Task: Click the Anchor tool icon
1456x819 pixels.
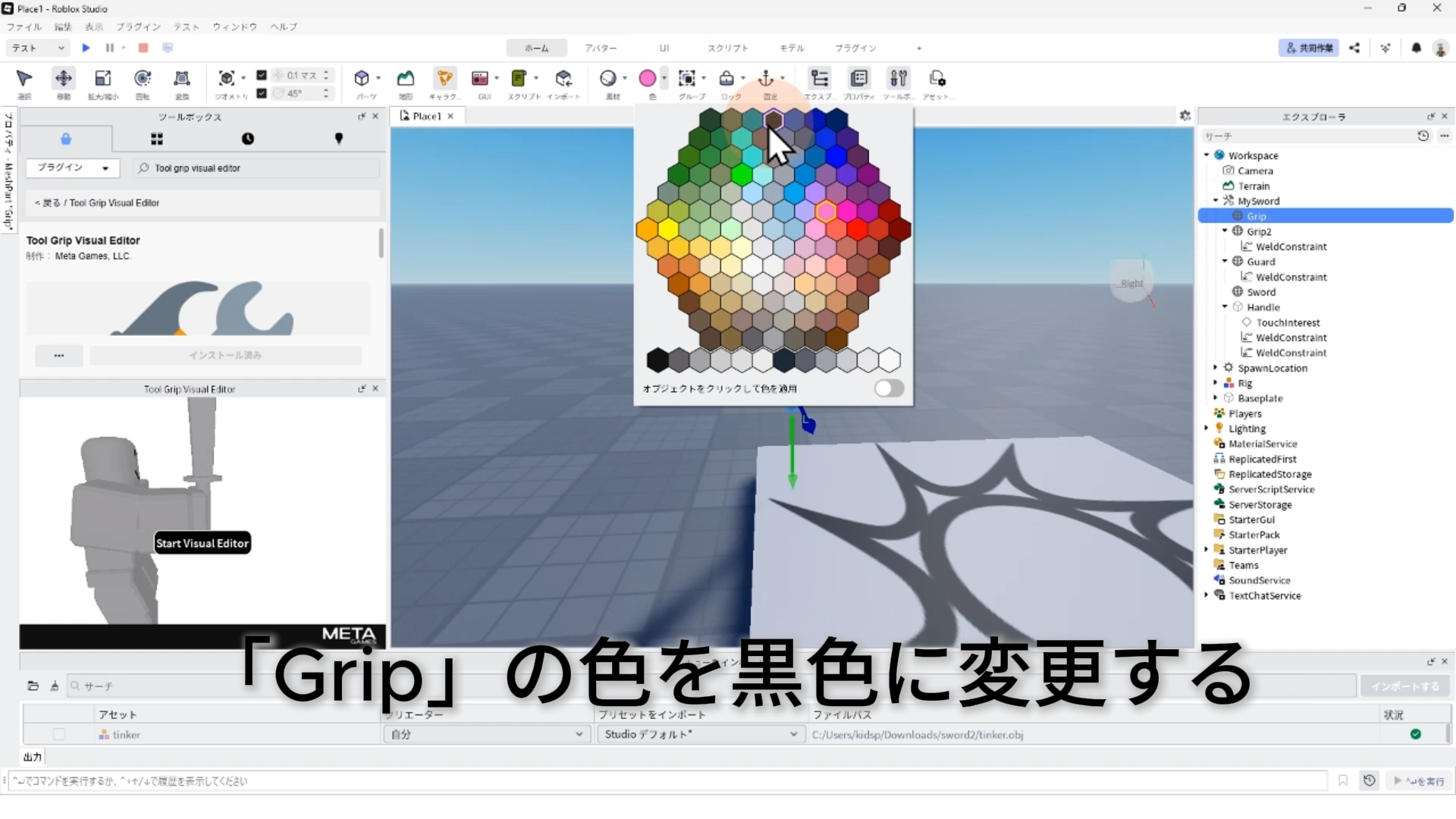Action: pos(766,79)
